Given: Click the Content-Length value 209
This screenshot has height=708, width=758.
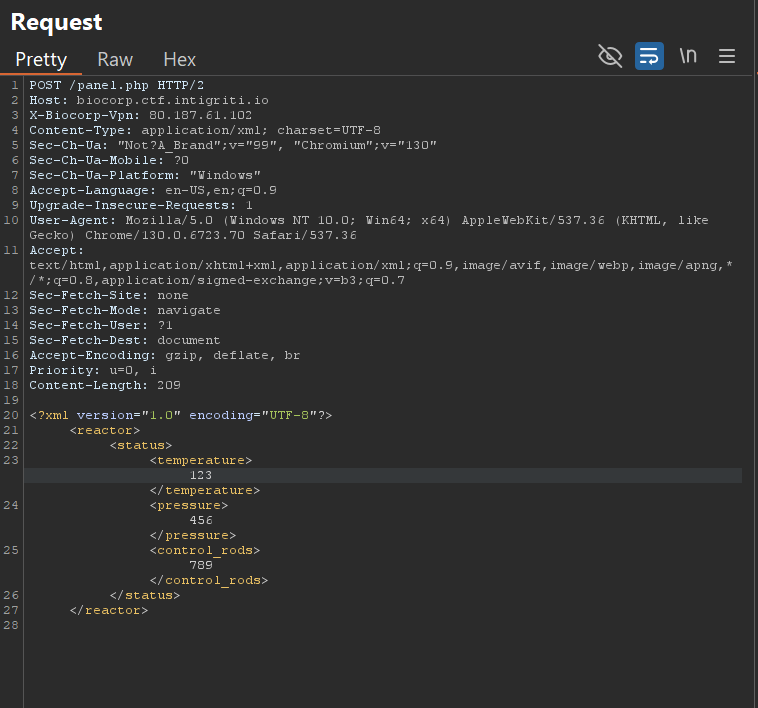Looking at the screenshot, I should point(169,385).
